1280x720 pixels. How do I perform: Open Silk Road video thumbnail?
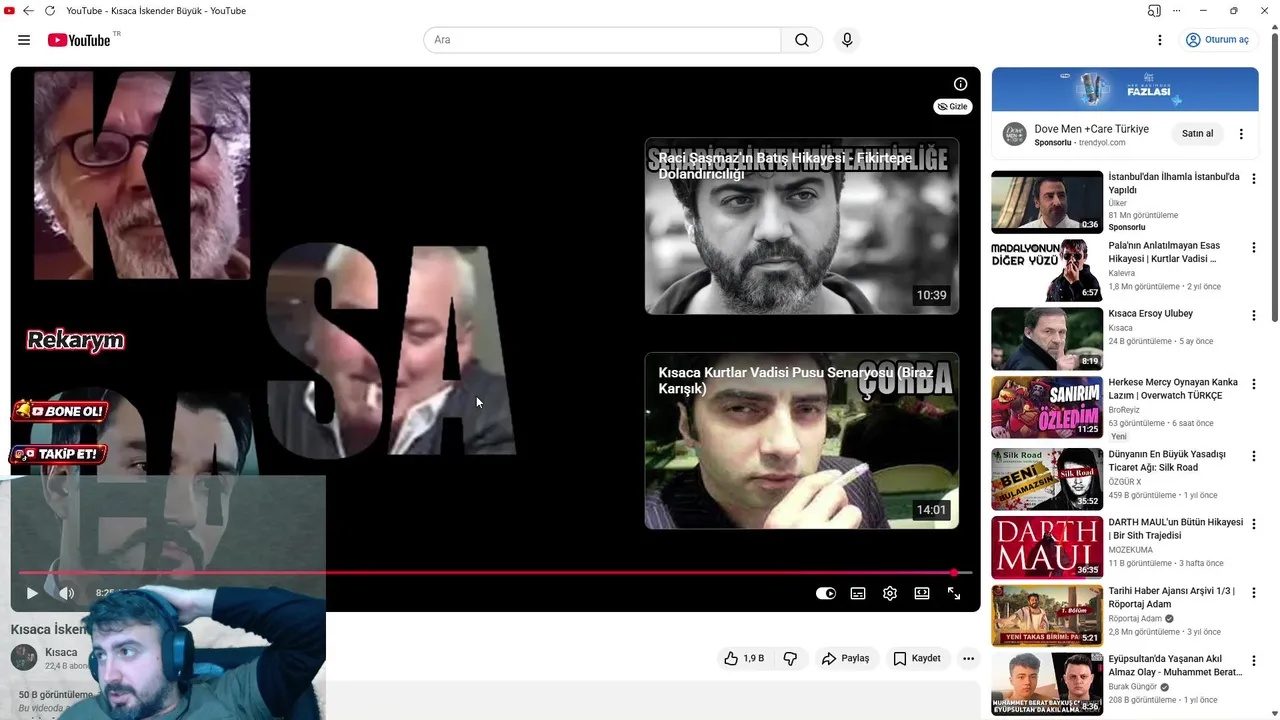click(1047, 479)
